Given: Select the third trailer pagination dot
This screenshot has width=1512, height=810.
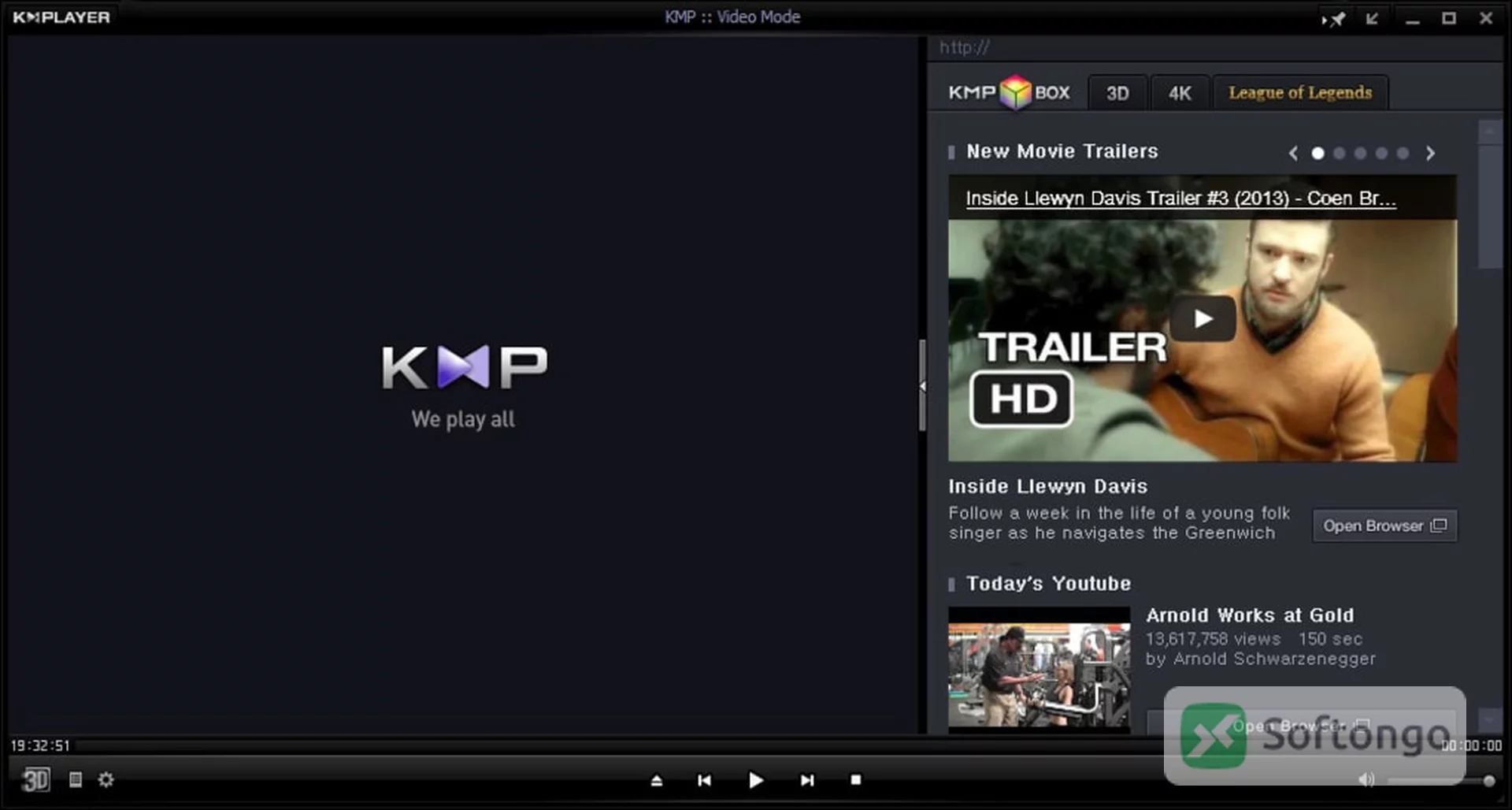Looking at the screenshot, I should coord(1360,154).
